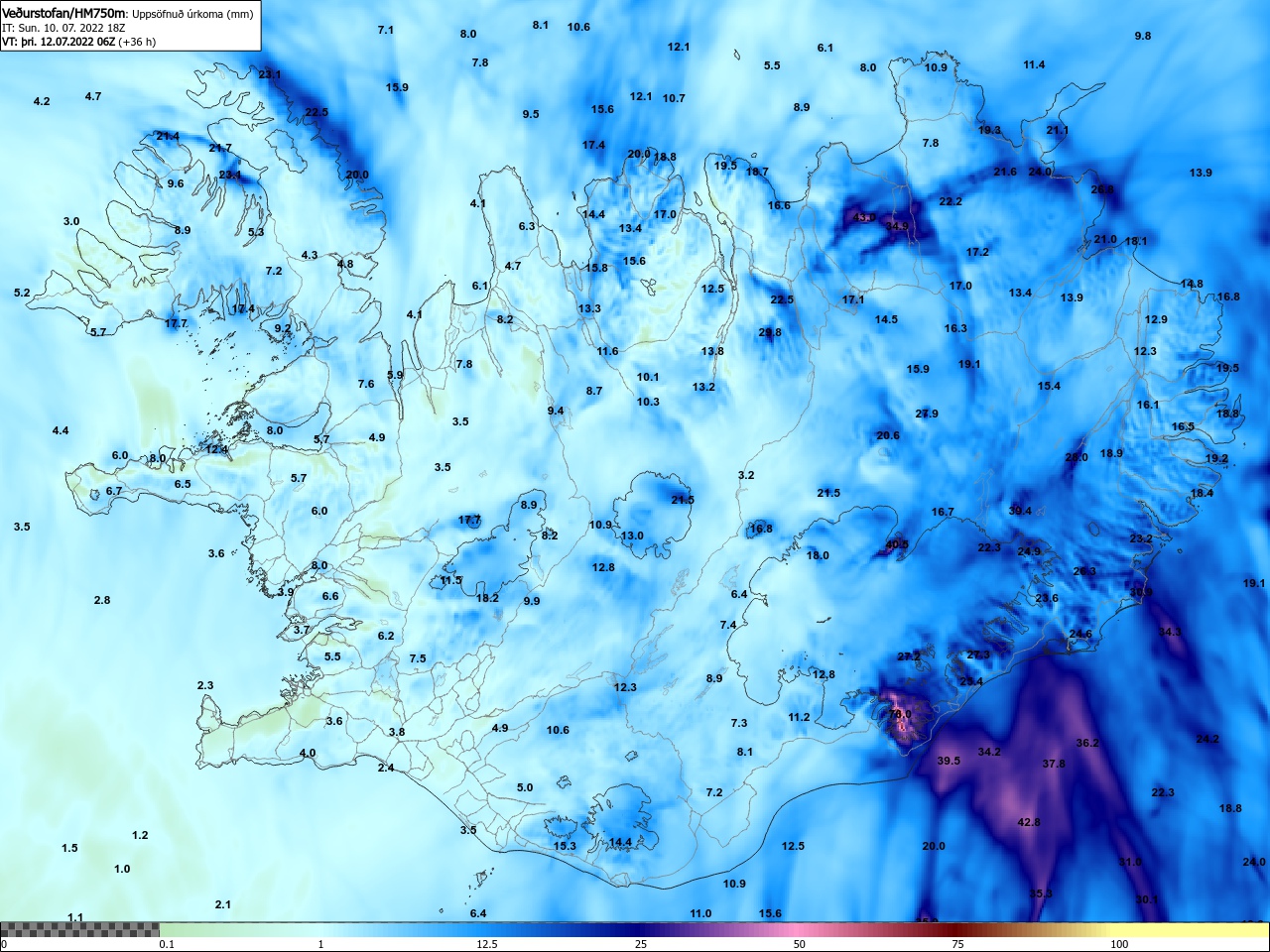
Task: Click the 23.2 value on the east coast
Action: coord(1141,538)
